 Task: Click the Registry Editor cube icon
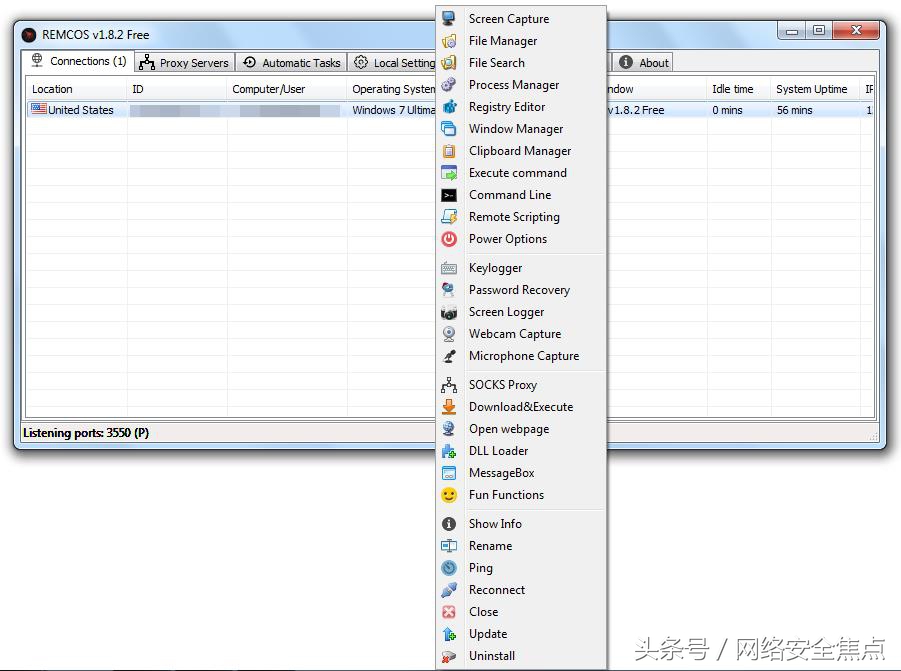tap(449, 107)
